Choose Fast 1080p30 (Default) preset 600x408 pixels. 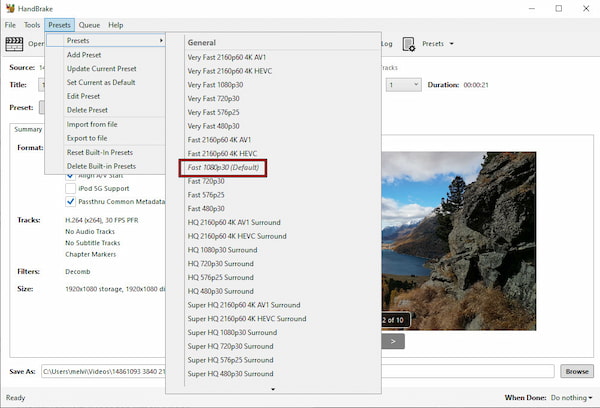[223, 168]
